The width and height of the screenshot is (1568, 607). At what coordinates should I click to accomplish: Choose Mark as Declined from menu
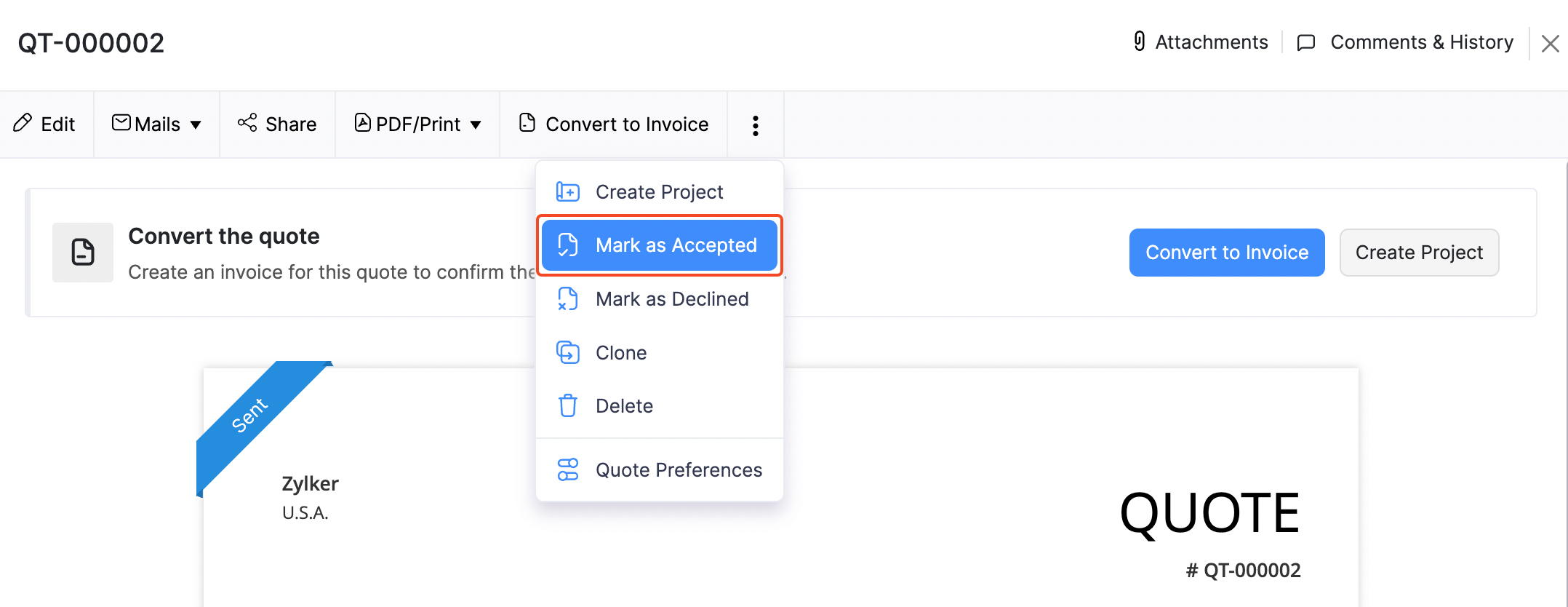(x=671, y=299)
